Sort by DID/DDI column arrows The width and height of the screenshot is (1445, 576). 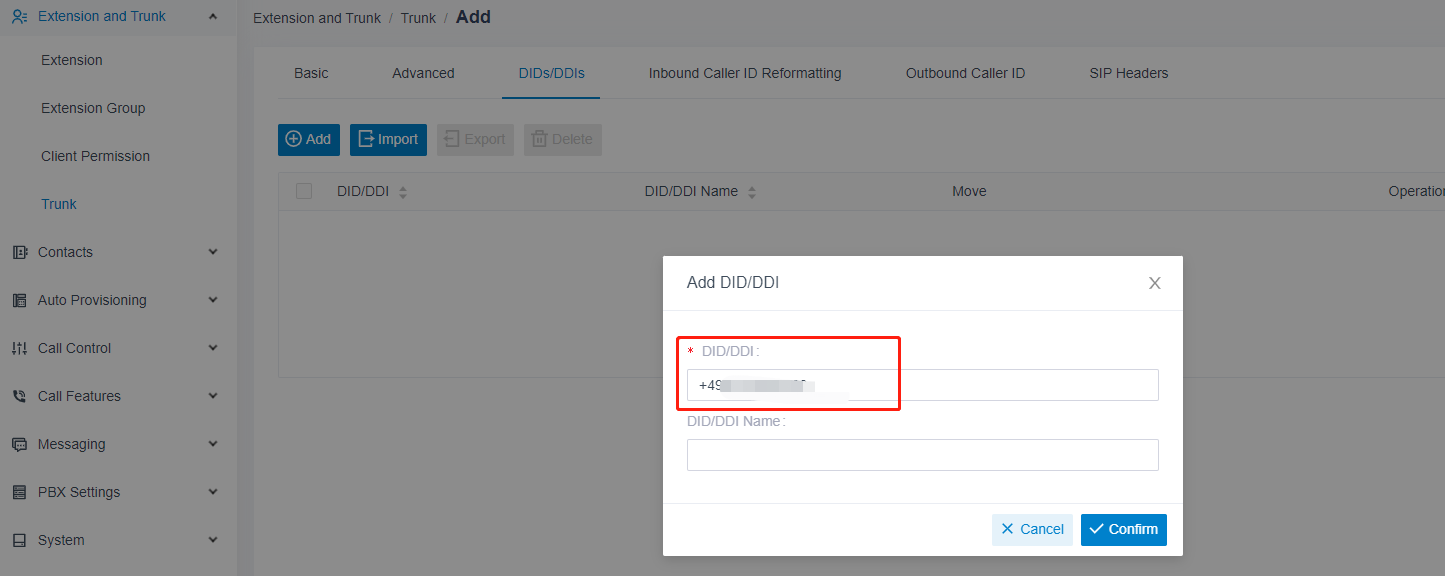point(403,192)
